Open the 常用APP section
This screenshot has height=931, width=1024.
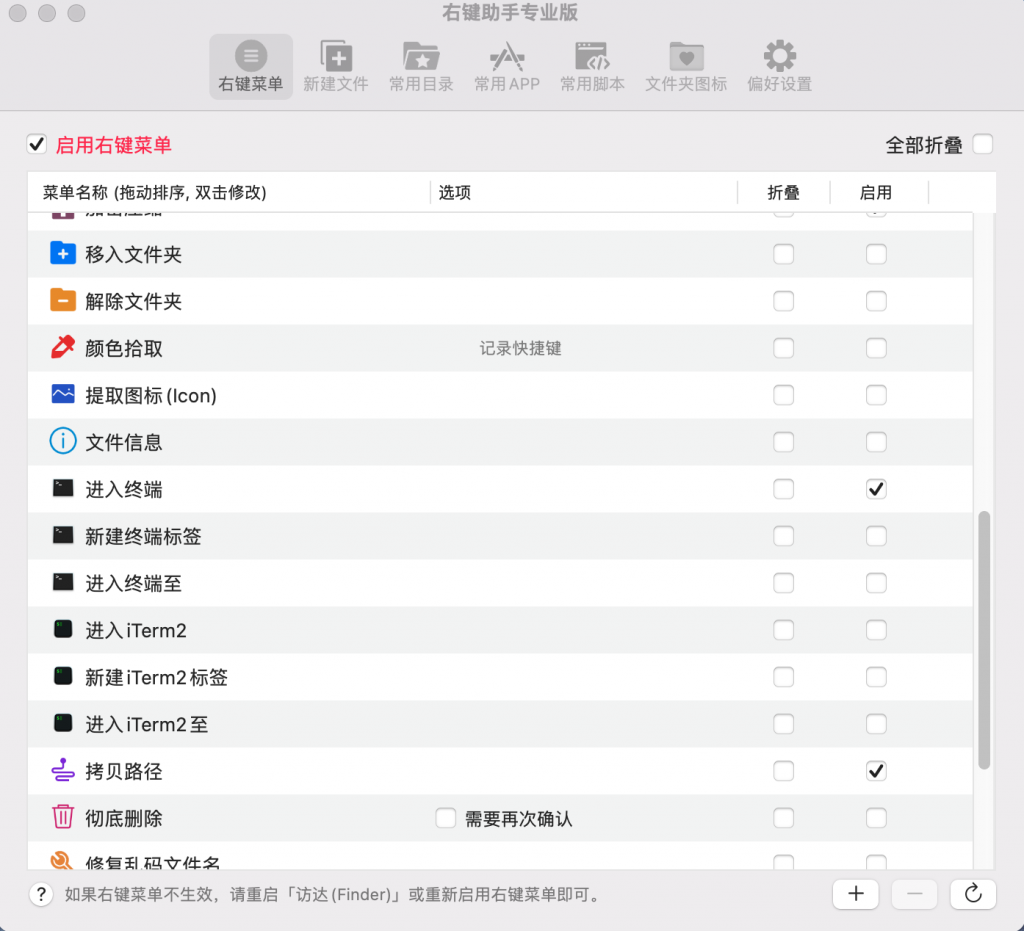click(506, 62)
